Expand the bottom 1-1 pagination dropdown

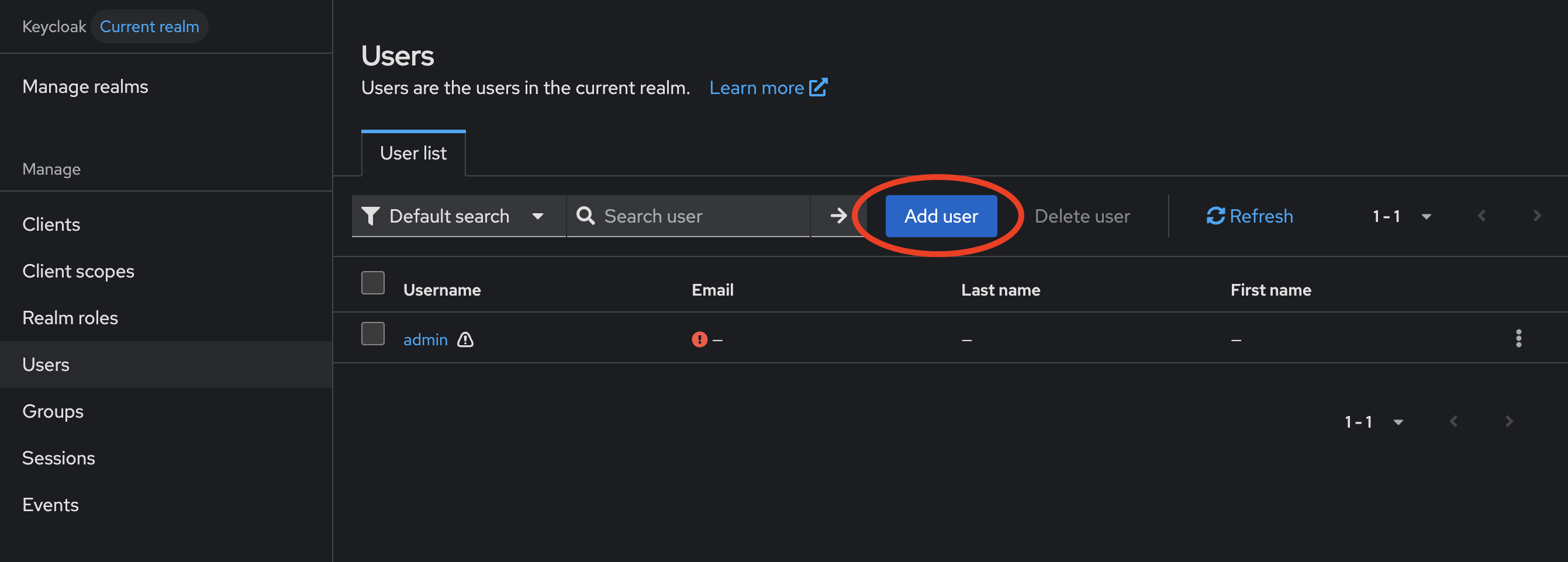click(x=1373, y=422)
